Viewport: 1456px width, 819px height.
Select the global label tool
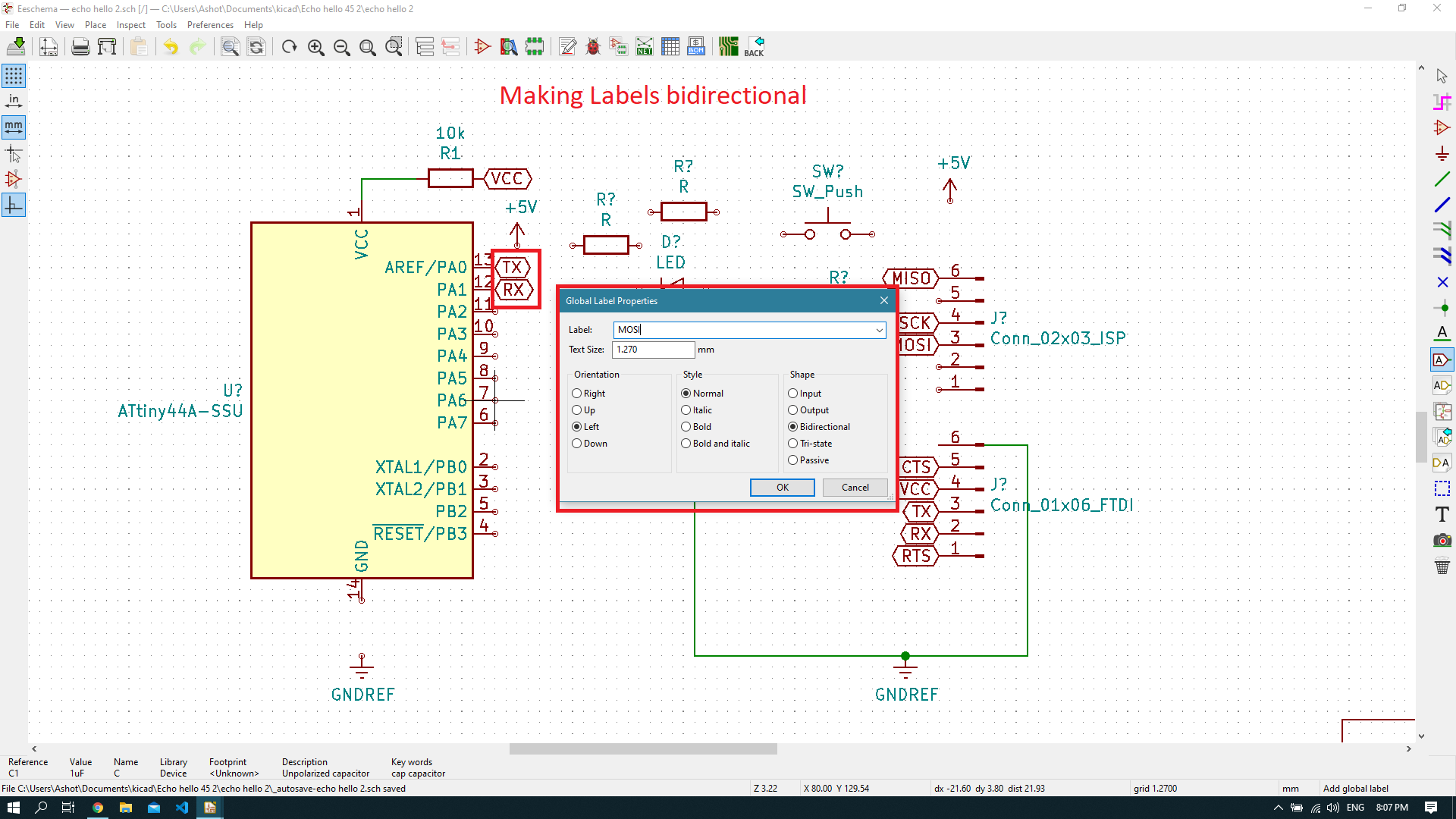coord(1442,359)
